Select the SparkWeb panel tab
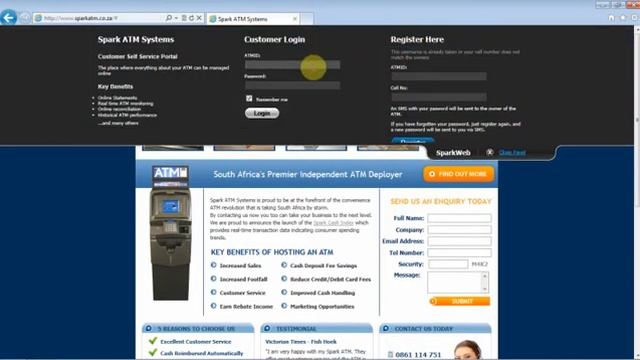640x360 pixels. (453, 153)
